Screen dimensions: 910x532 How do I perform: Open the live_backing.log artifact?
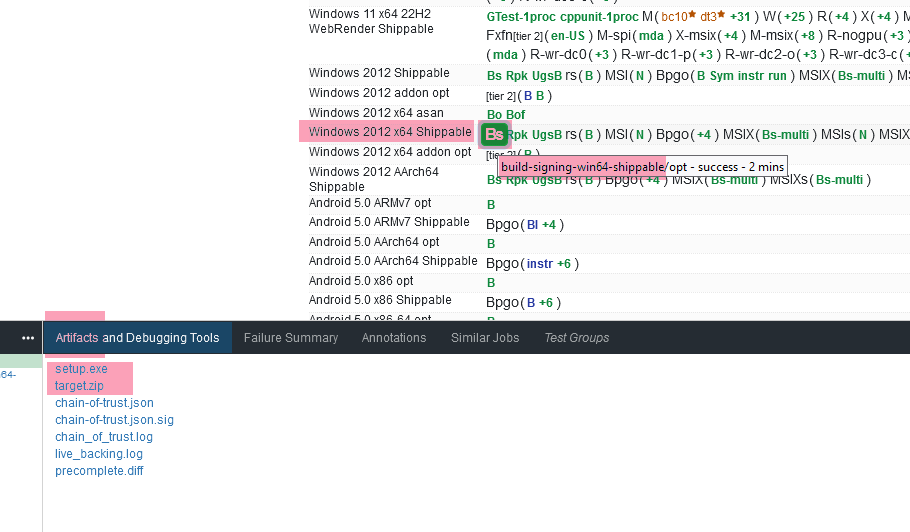(99, 454)
